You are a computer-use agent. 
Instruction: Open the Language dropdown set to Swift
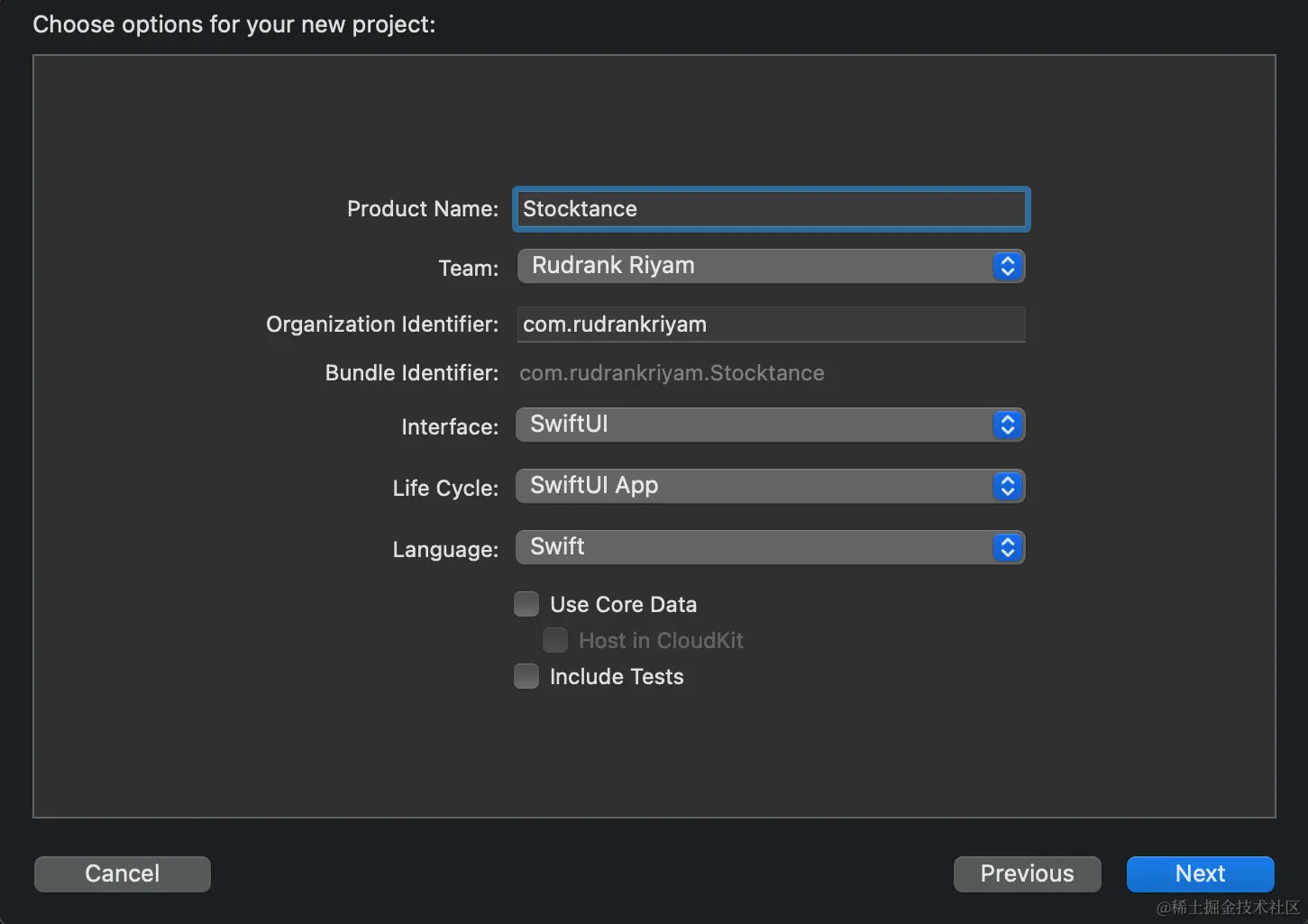[771, 547]
